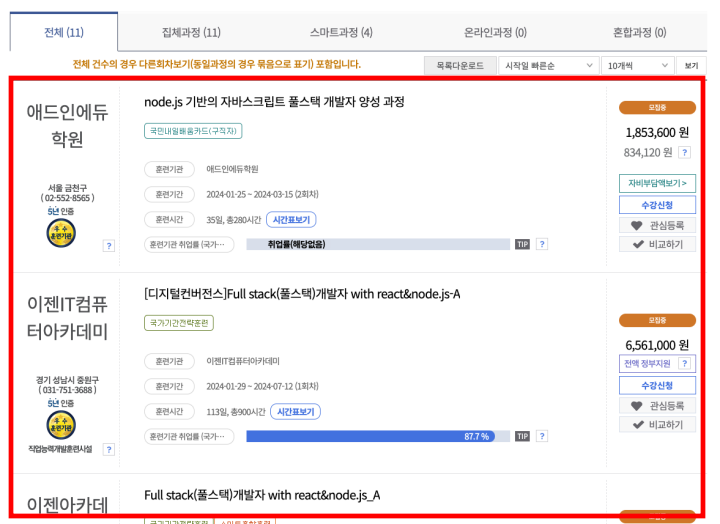
Task: Click the 목록다운로드 button
Action: 460,66
